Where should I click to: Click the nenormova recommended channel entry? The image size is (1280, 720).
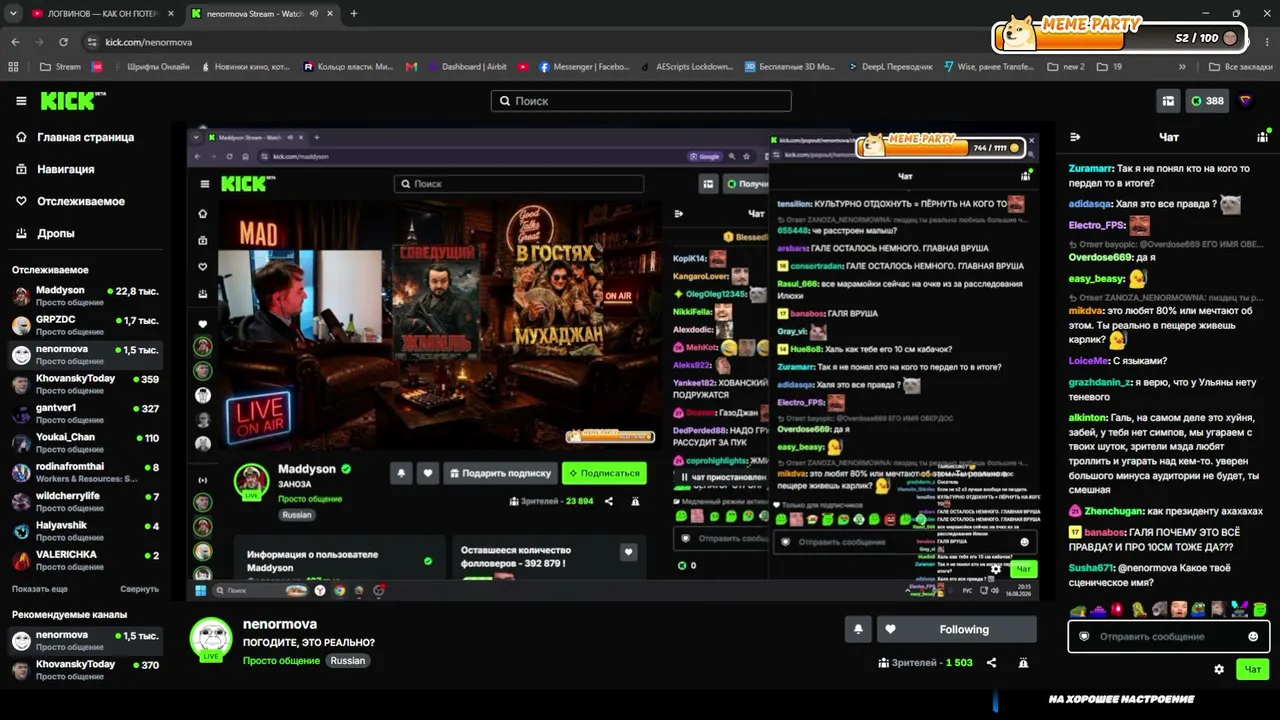[x=85, y=641]
